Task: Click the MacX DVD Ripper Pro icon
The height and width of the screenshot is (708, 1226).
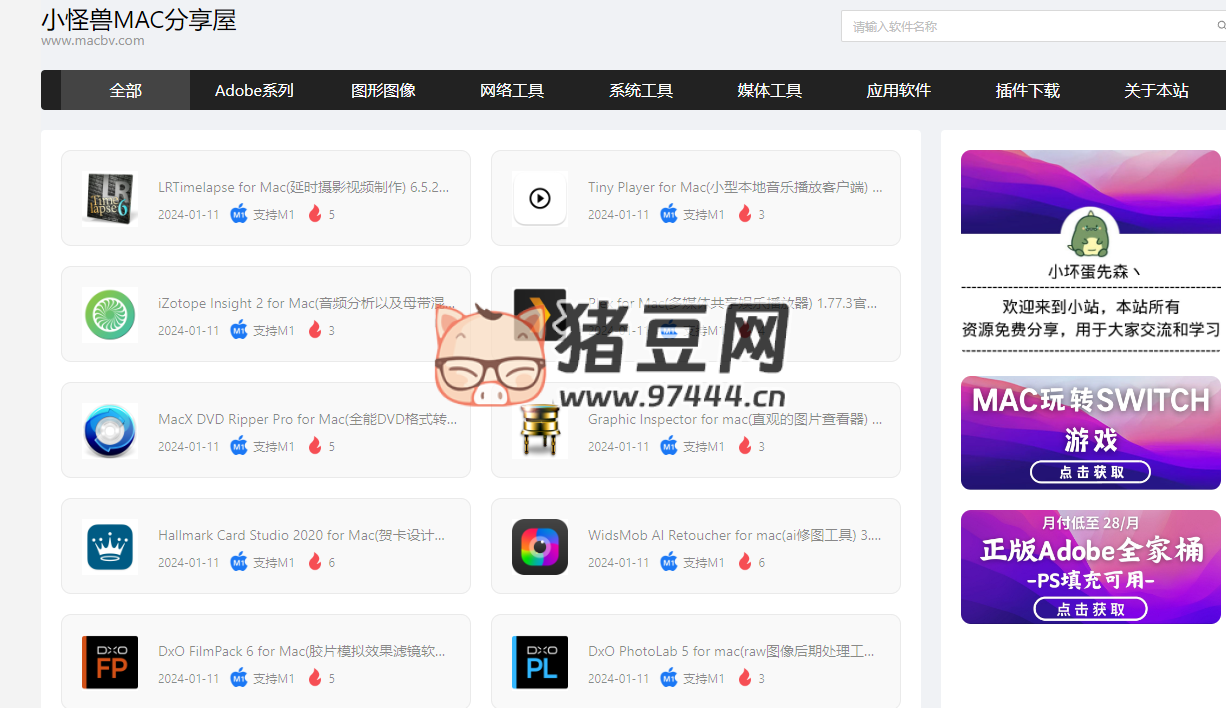Action: [x=109, y=430]
